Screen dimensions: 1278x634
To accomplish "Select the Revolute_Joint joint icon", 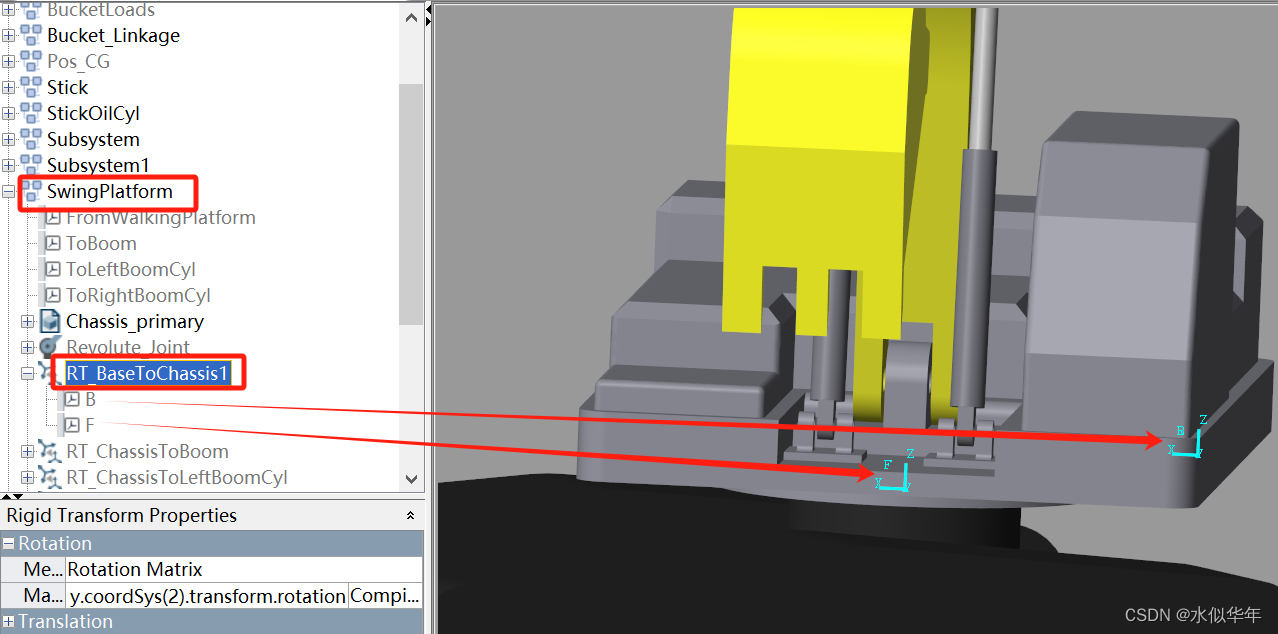I will coord(48,347).
